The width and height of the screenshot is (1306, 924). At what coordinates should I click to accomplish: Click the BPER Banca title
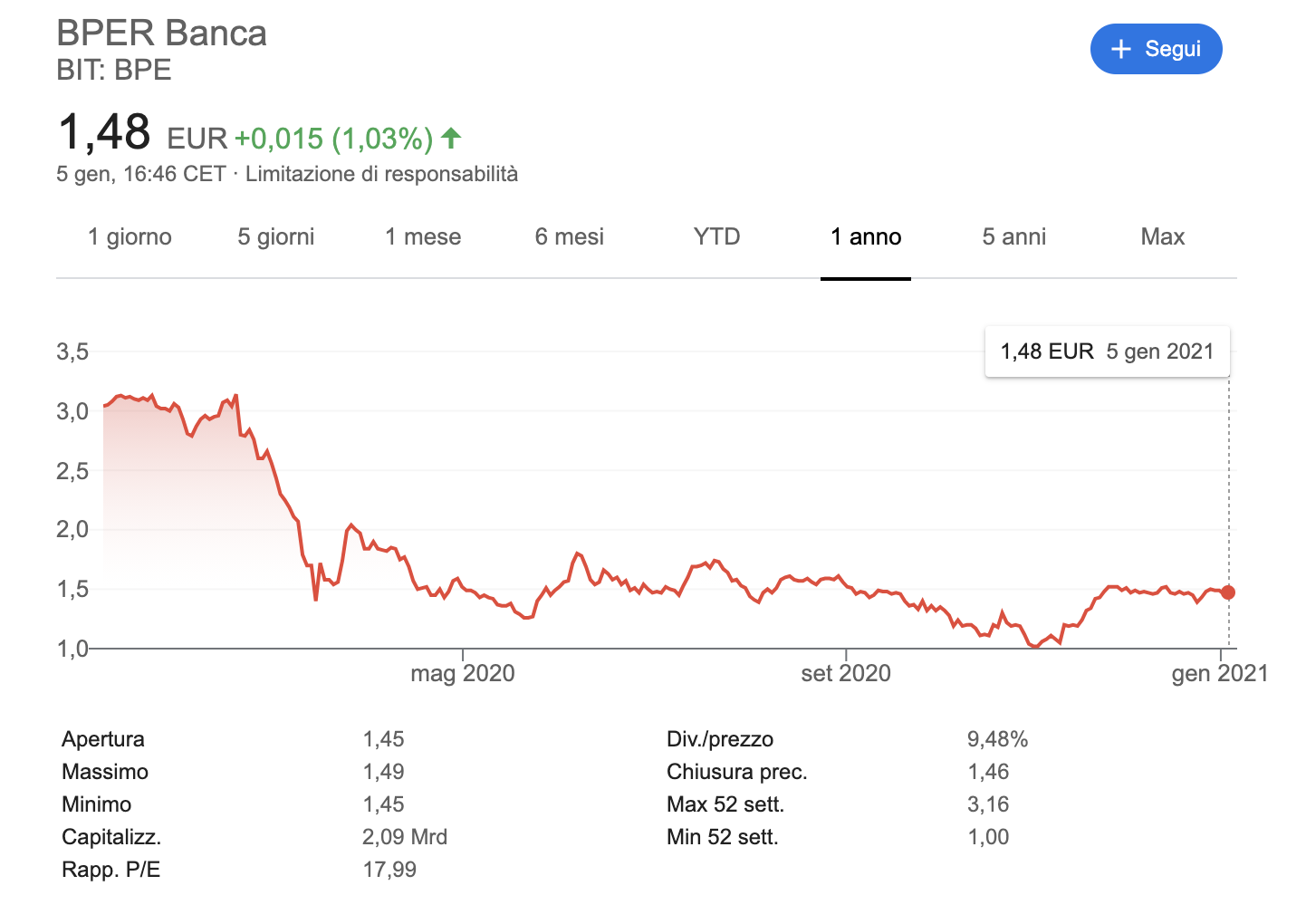tap(162, 34)
